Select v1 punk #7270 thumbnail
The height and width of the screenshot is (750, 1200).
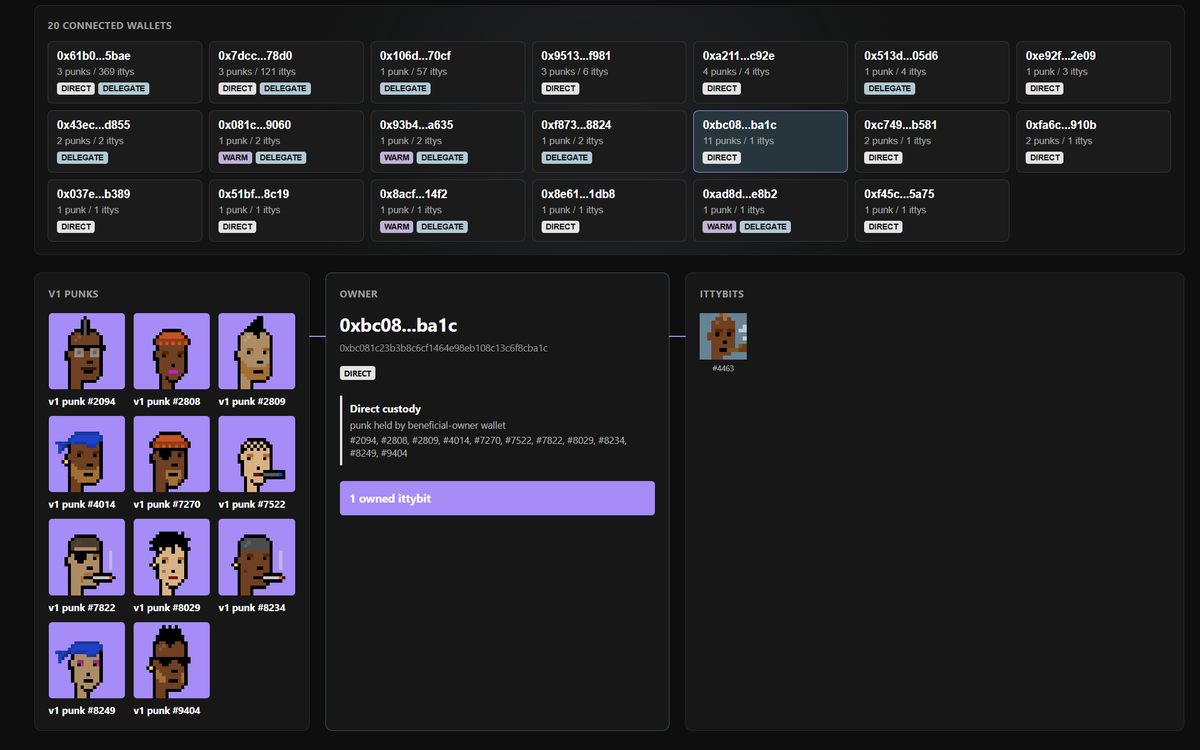tap(172, 454)
